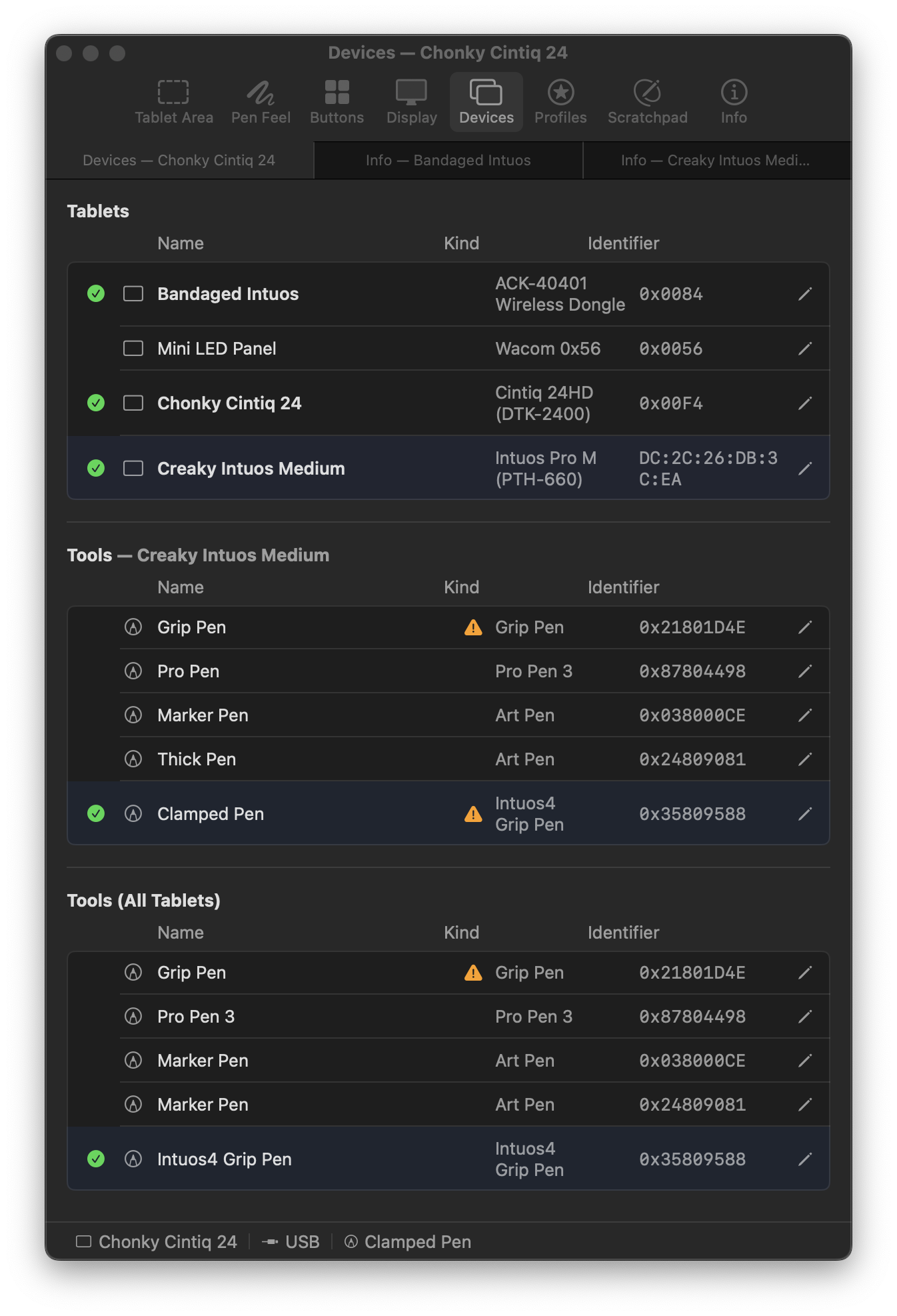
Task: Click the green checkmark beside Intuos4 Grip Pen
Action: point(96,1159)
